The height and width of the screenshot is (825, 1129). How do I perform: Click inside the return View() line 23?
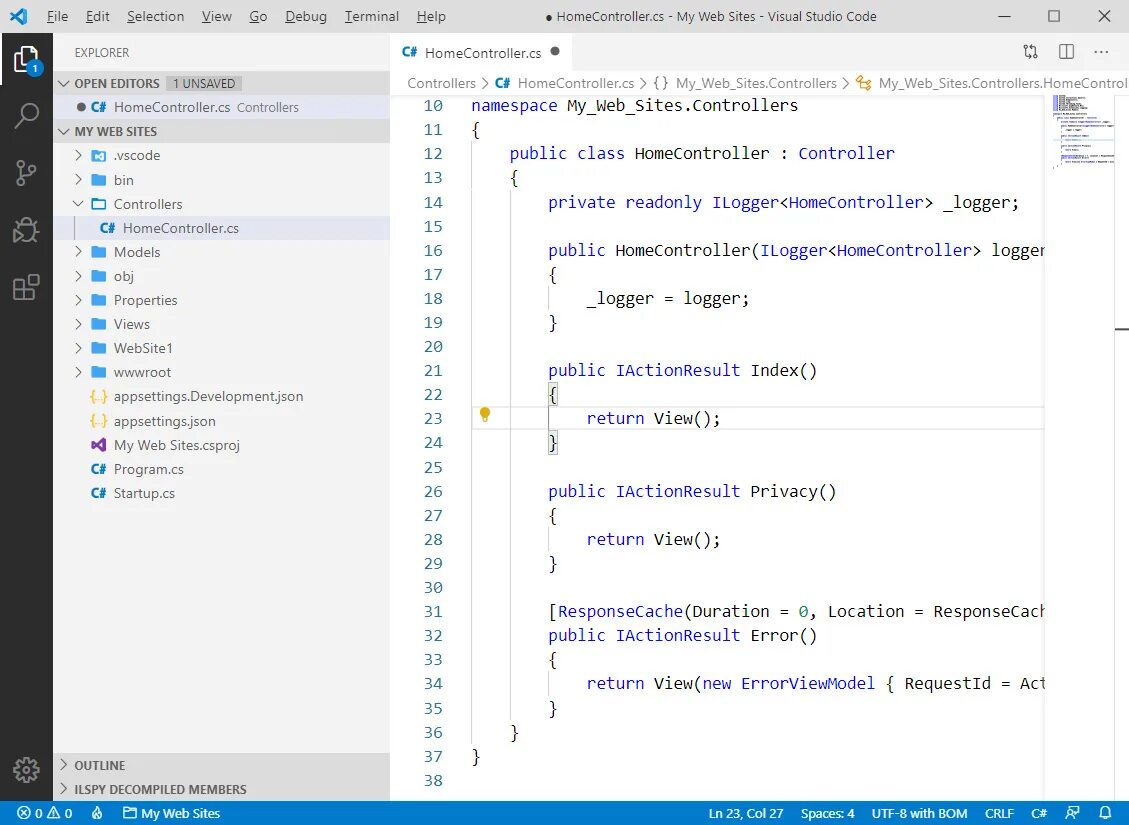coord(652,418)
